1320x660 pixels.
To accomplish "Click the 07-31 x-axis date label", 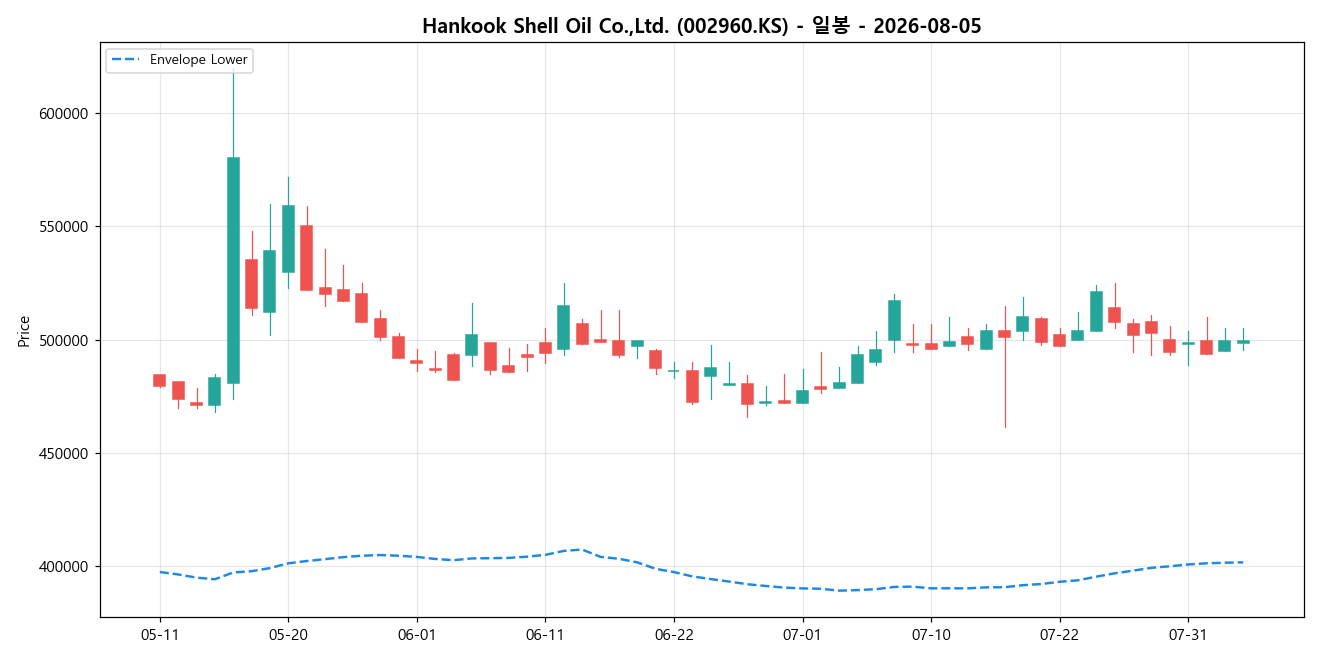I will (x=1187, y=635).
